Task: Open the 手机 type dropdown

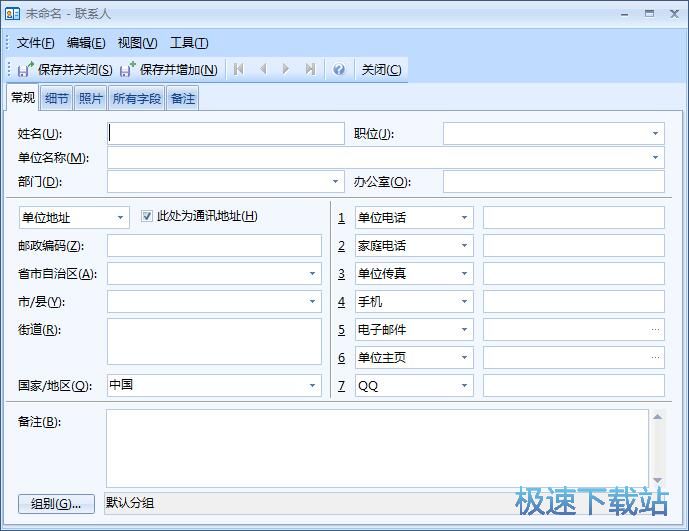Action: (464, 302)
